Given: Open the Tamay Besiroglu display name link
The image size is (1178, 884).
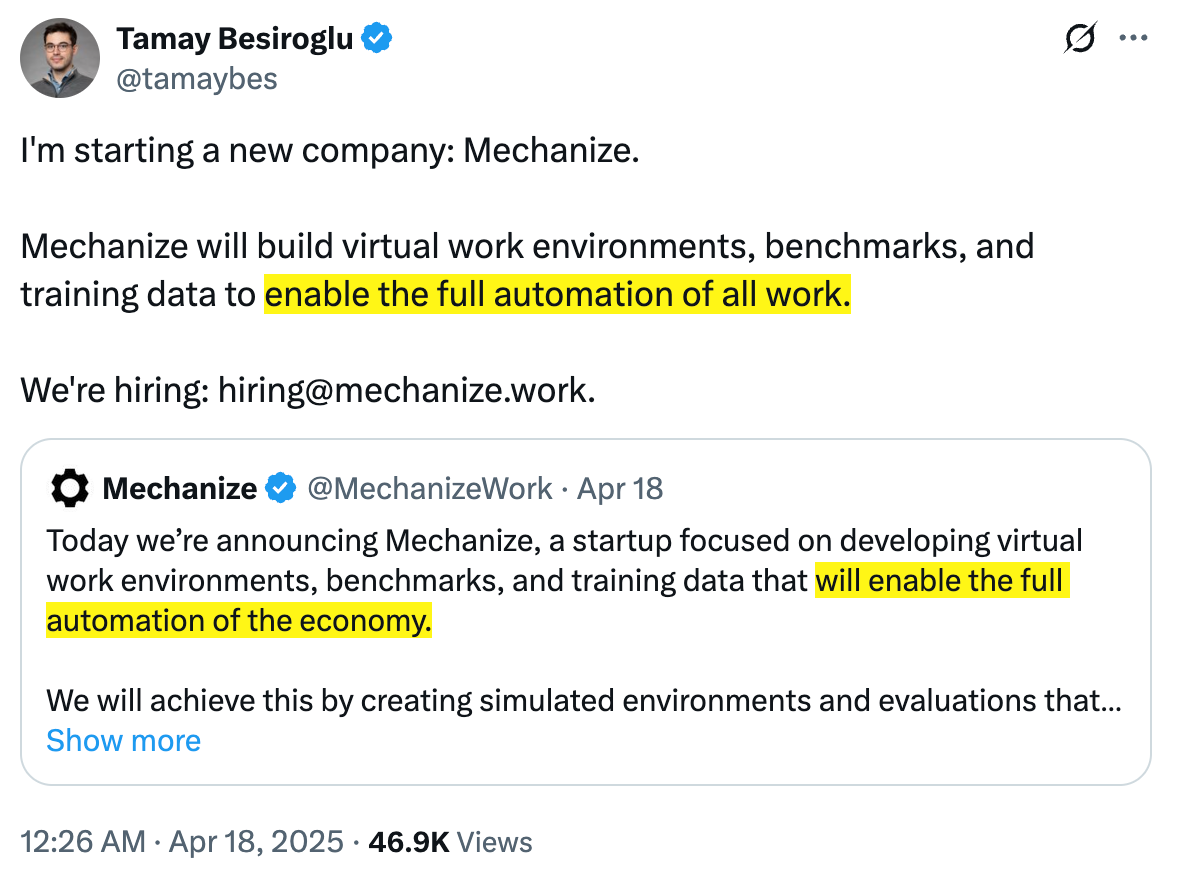Looking at the screenshot, I should tap(236, 39).
